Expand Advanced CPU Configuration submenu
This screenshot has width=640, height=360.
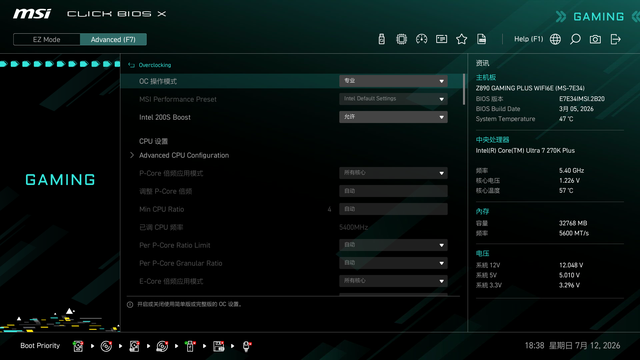(184, 156)
